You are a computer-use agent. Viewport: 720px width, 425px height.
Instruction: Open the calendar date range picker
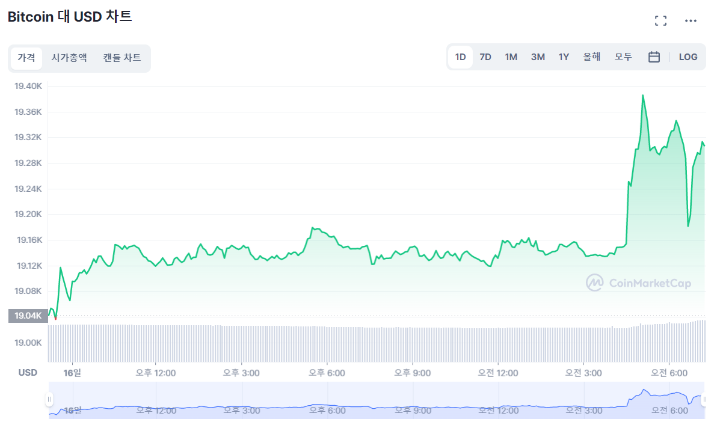[x=654, y=57]
